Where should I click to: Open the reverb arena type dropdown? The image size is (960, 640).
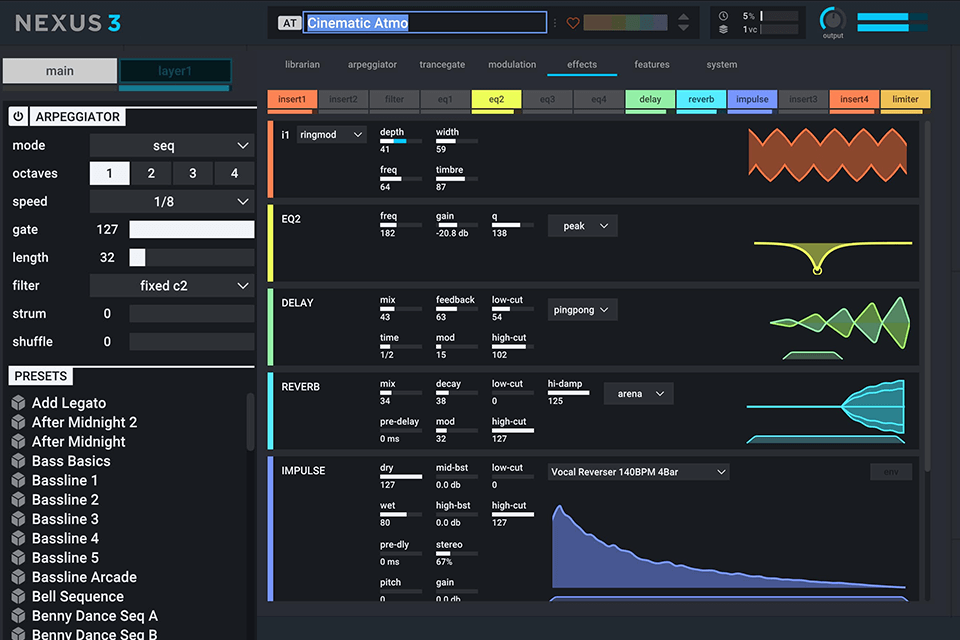pyautogui.click(x=639, y=394)
